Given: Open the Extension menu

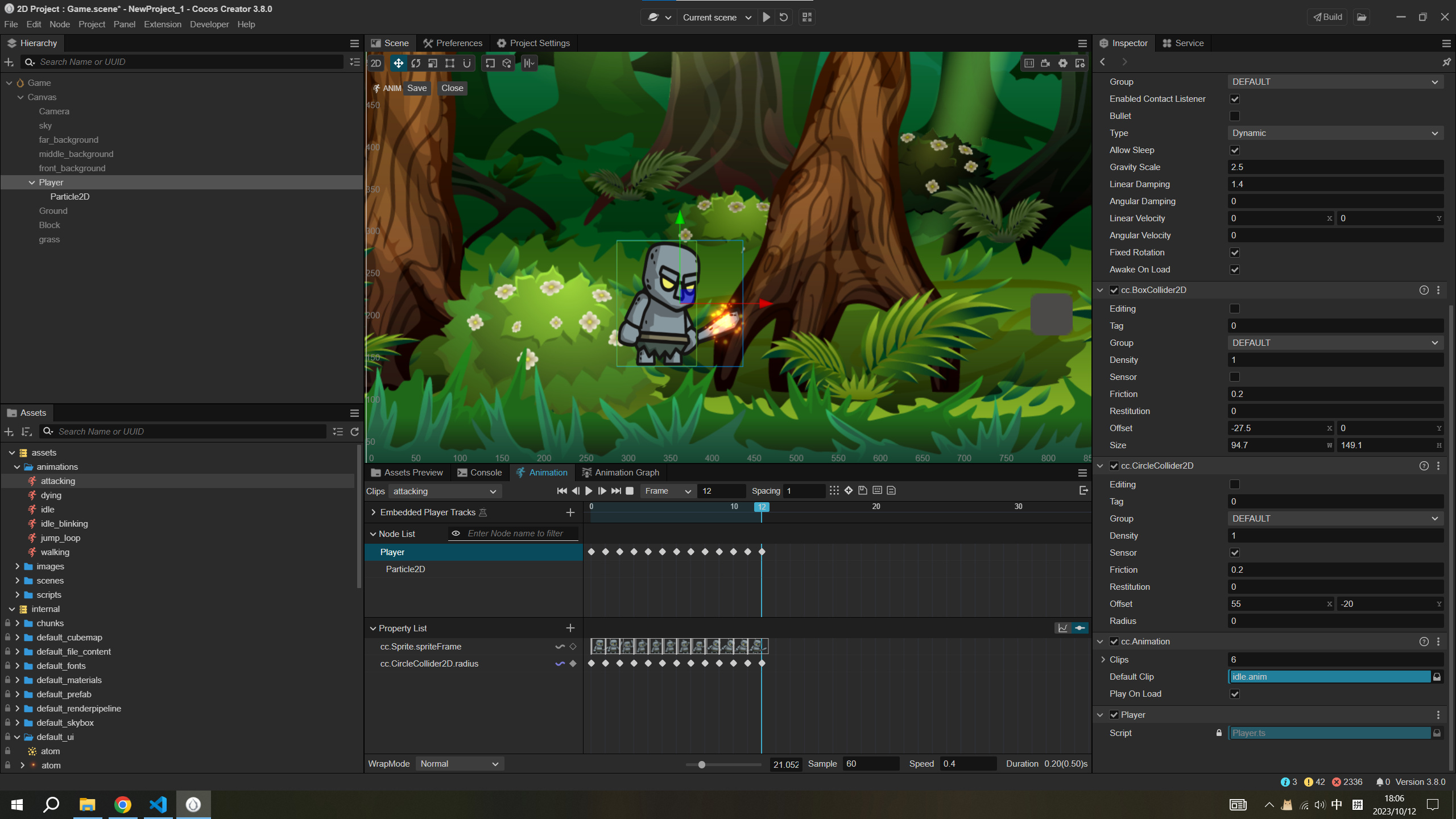Looking at the screenshot, I should [163, 24].
